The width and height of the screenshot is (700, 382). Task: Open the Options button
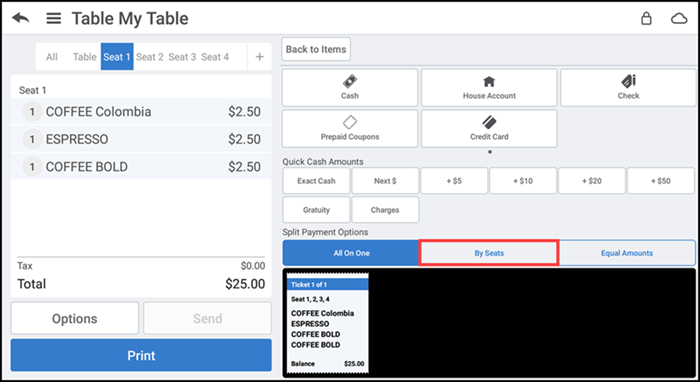pos(75,318)
